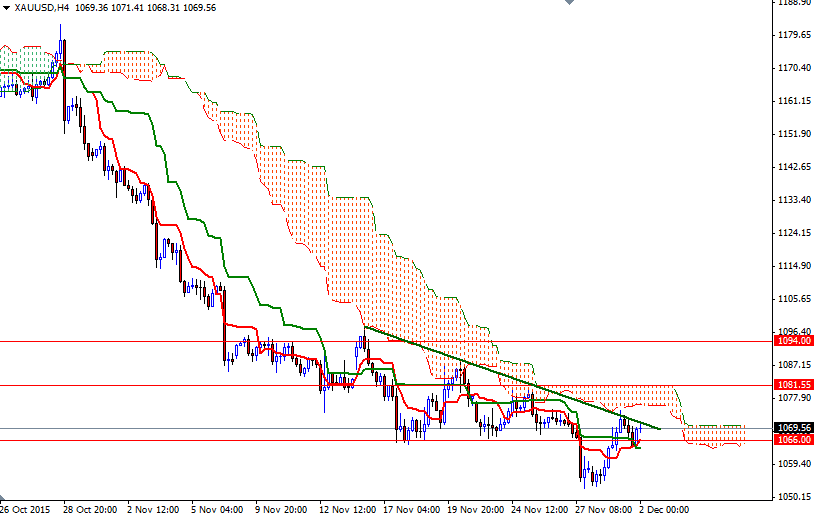The width and height of the screenshot is (814, 516).
Task: Click the current price tag 1069.56
Action: [794, 428]
